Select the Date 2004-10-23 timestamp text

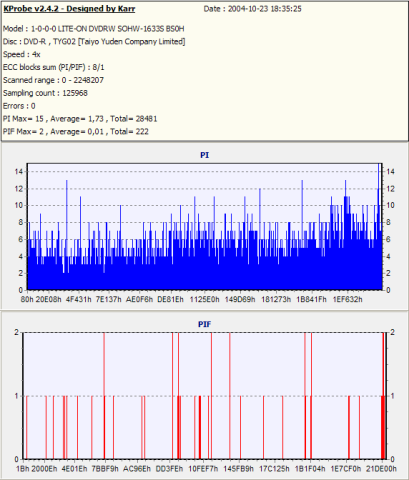[252, 9]
